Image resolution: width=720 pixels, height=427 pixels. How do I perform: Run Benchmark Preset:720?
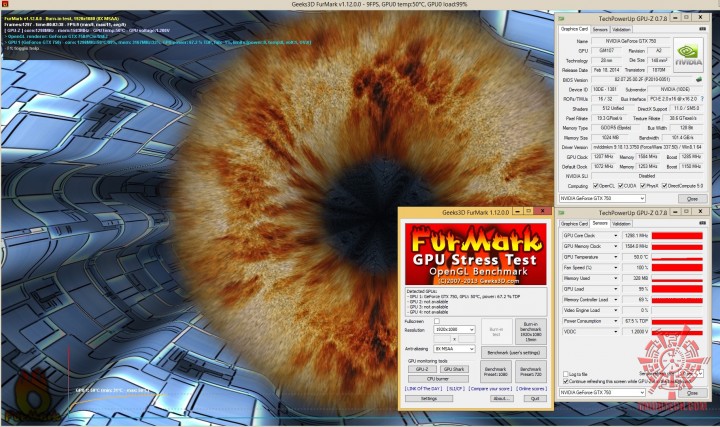[x=531, y=371]
